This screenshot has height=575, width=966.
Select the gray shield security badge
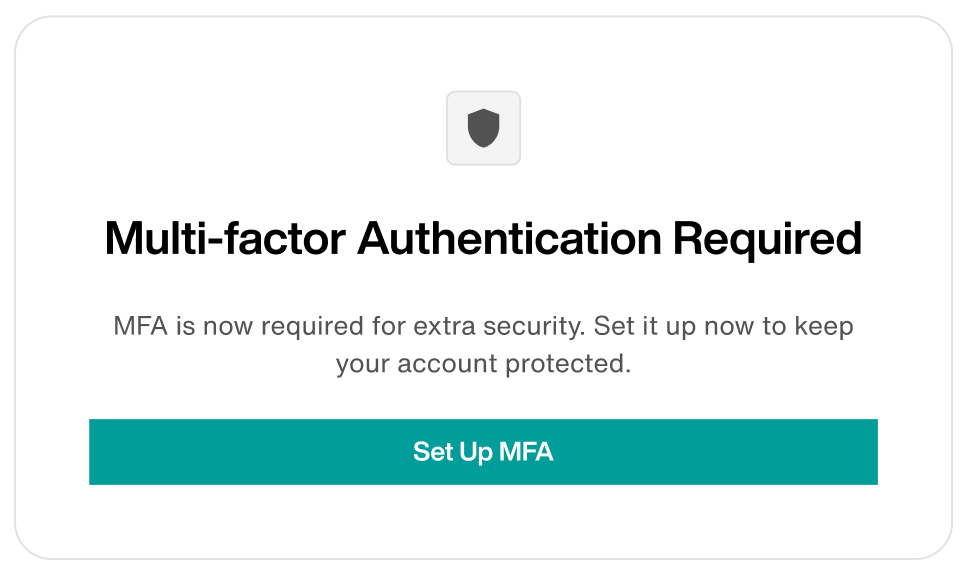483,128
